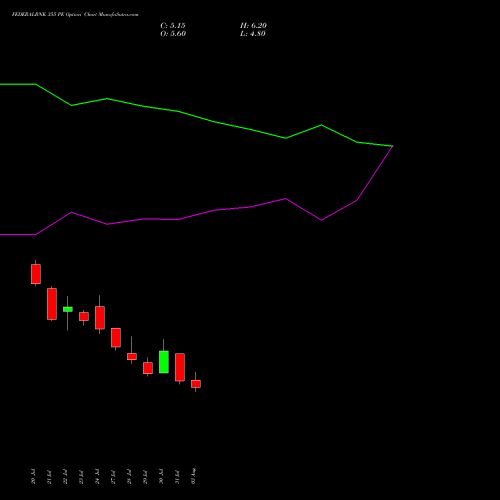Click the 23 Jul date axis label

(81, 477)
